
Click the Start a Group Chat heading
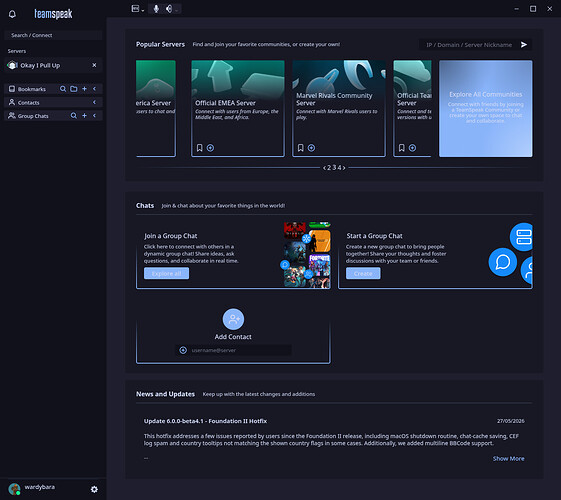[x=374, y=236]
